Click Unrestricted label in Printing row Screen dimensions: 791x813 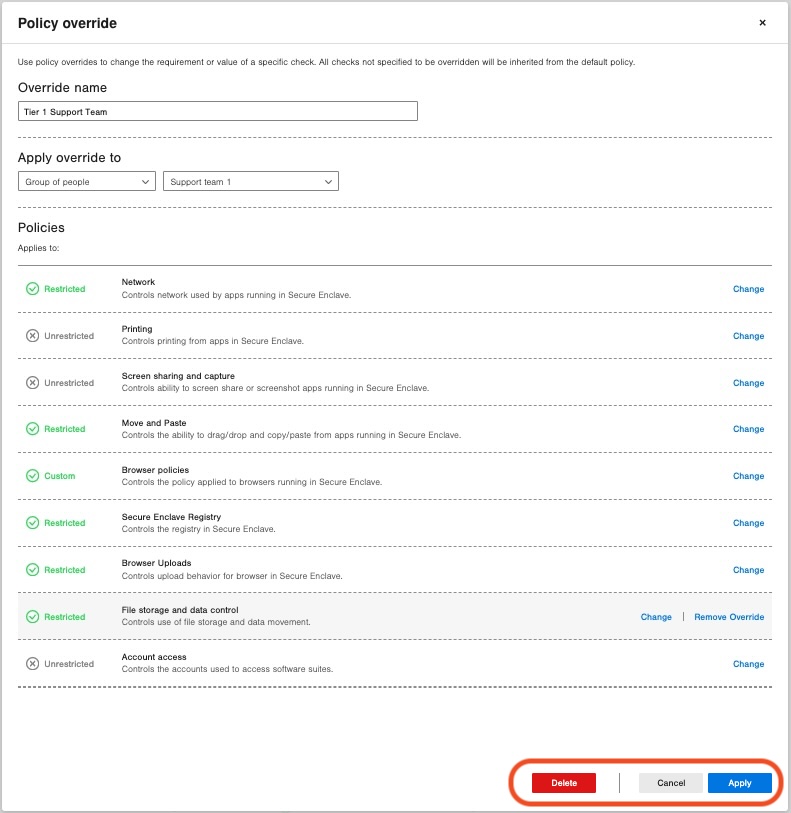[69, 336]
